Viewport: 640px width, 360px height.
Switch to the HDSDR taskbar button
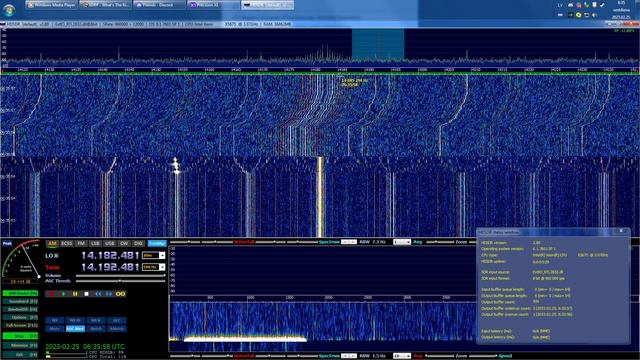pos(267,5)
